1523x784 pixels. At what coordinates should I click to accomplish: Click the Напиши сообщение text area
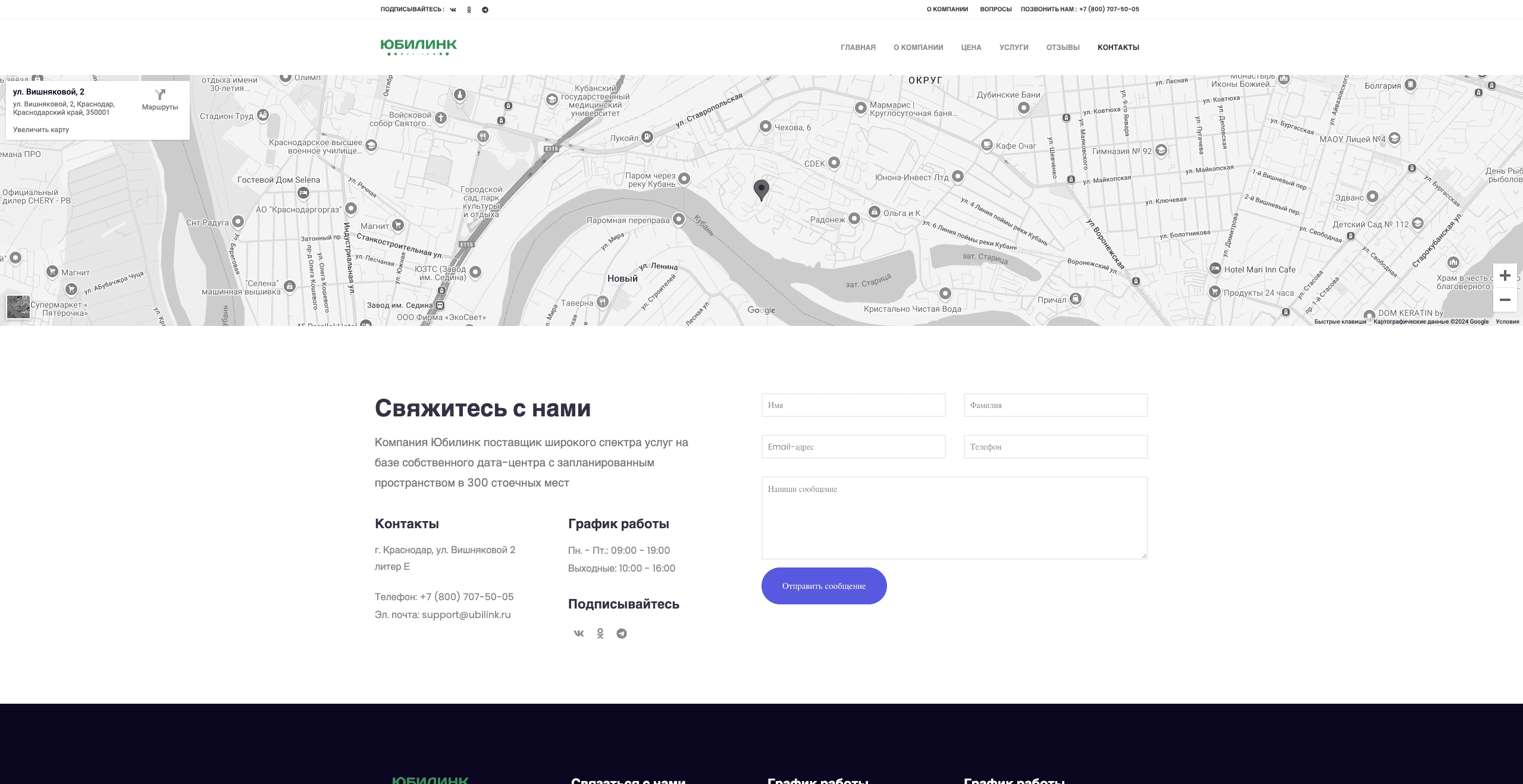[x=954, y=518]
